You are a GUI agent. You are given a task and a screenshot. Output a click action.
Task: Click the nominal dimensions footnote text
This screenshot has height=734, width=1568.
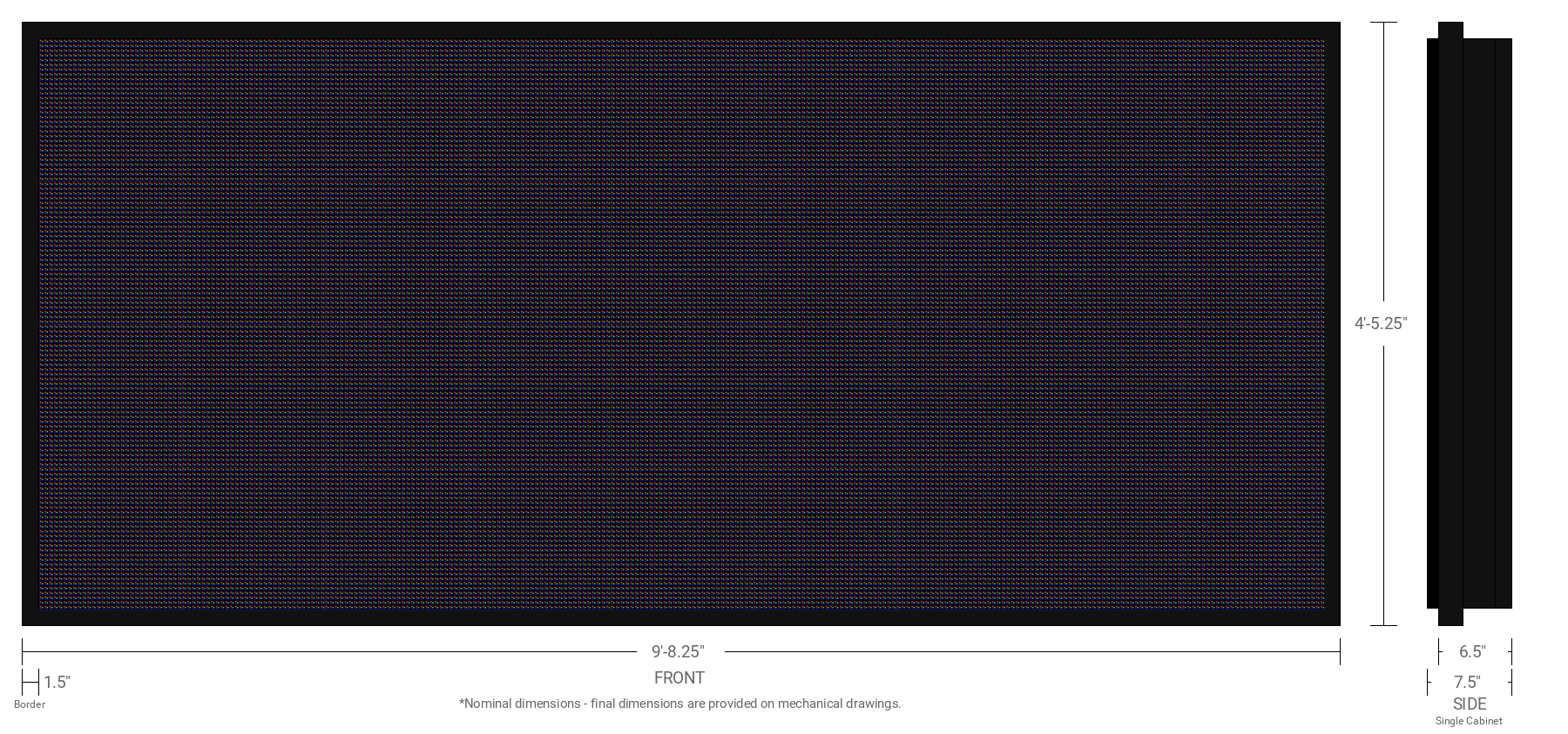[x=679, y=704]
